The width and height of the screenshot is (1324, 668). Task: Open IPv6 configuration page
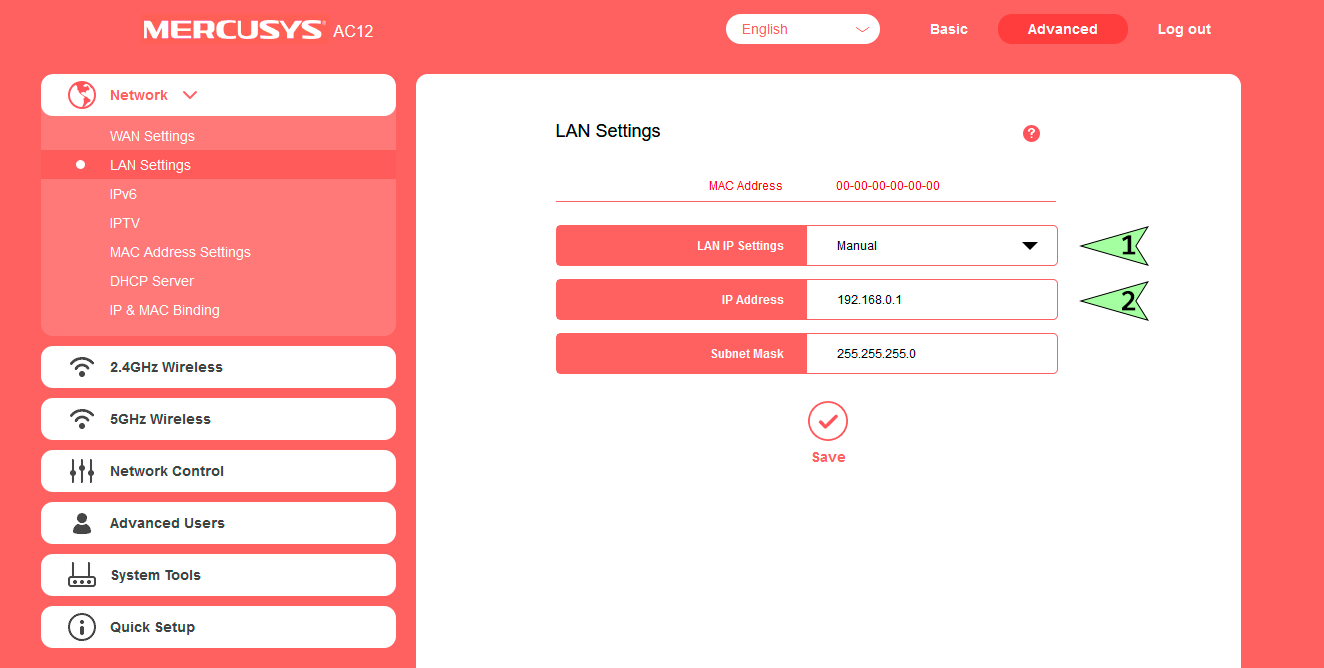(123, 194)
